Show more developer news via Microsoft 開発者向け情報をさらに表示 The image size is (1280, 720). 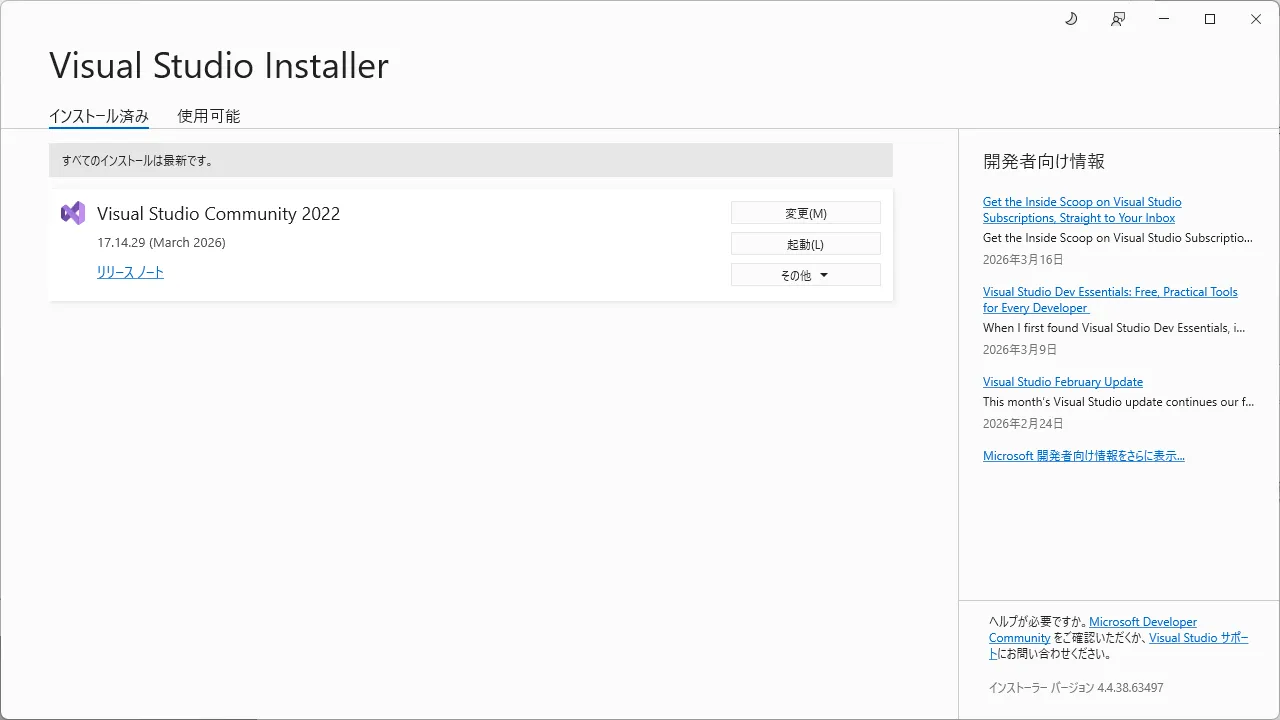[x=1083, y=455]
